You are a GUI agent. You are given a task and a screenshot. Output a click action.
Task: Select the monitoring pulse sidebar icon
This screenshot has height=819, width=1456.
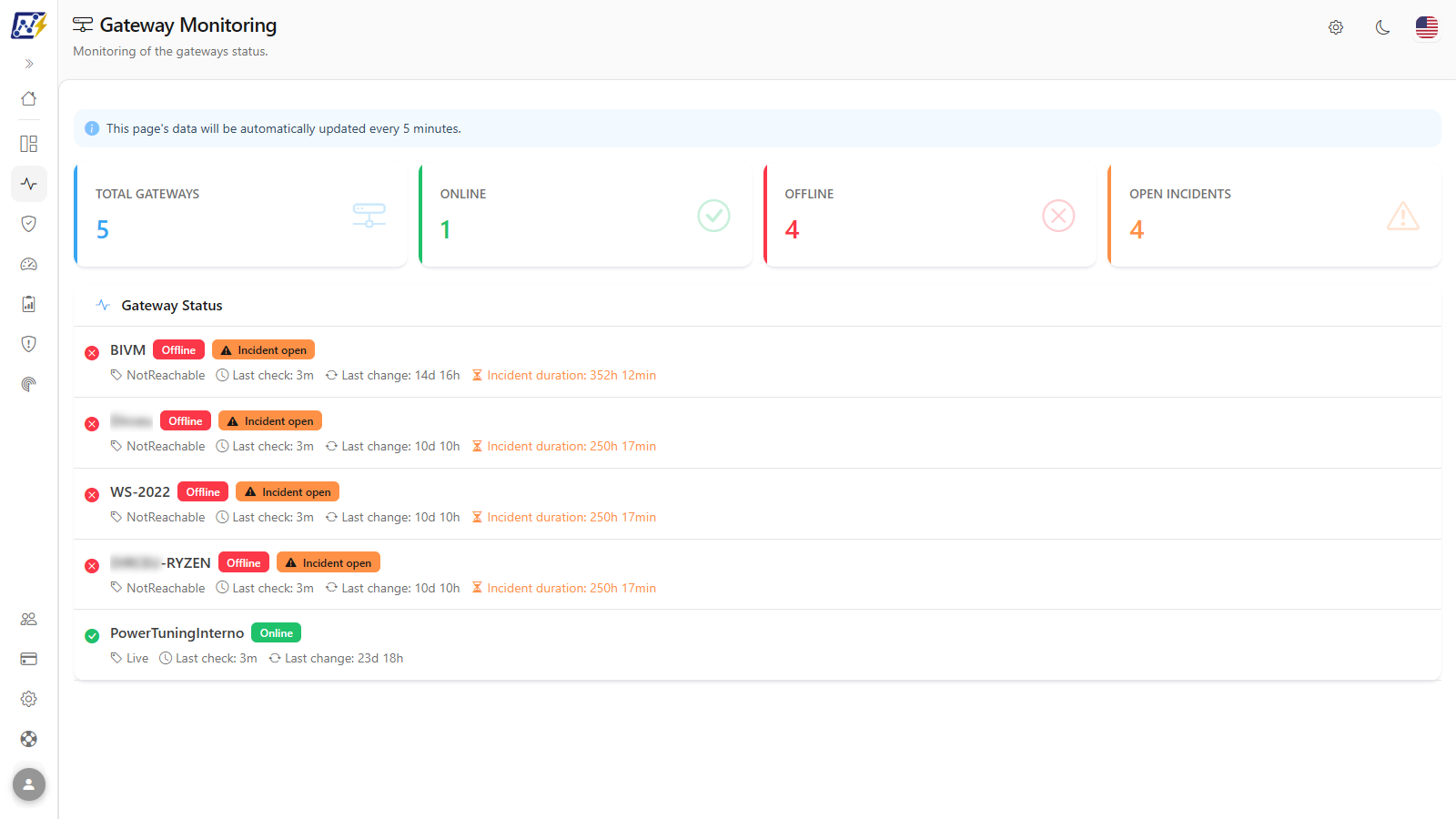[29, 184]
